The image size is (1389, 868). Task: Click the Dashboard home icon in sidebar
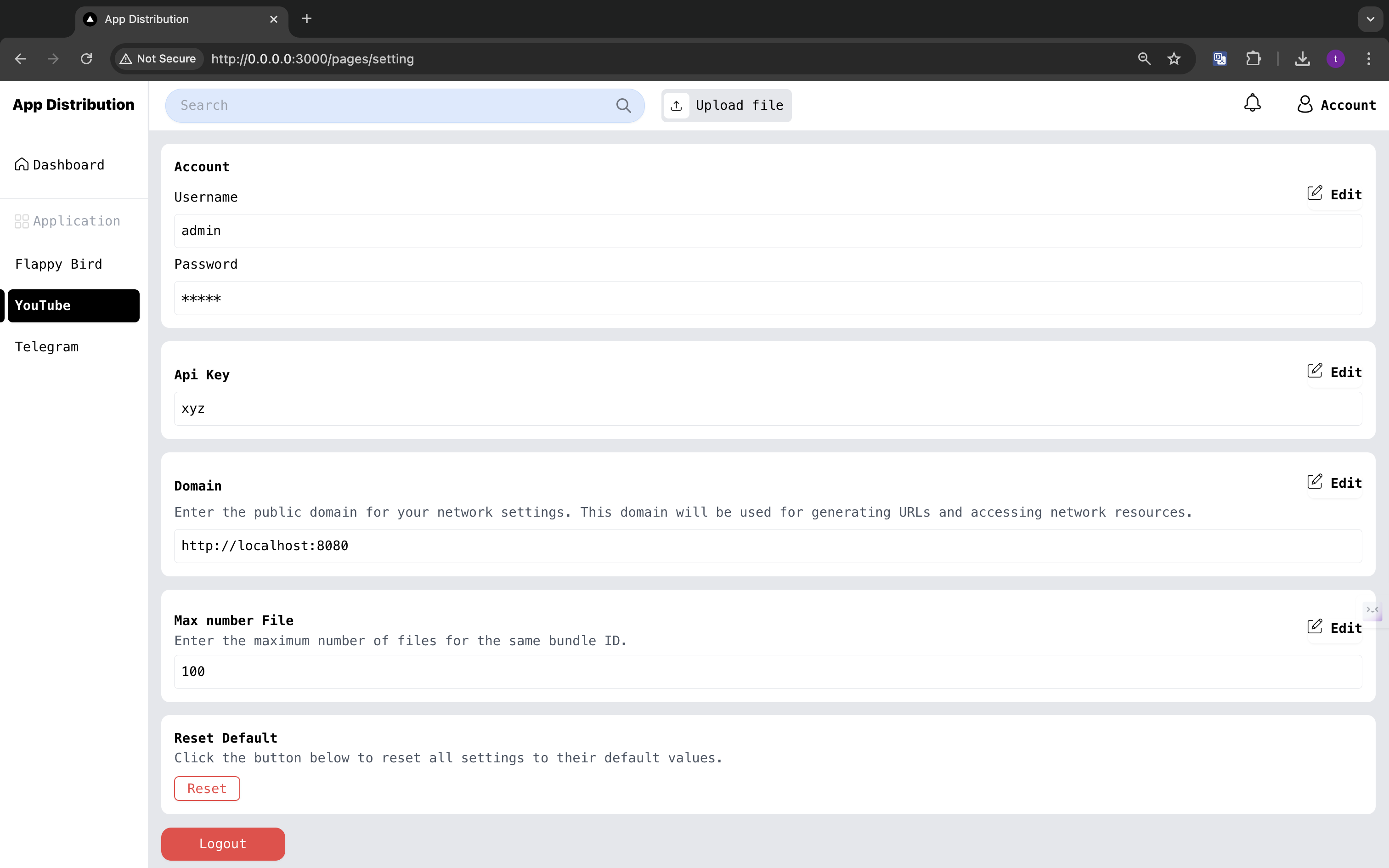point(22,165)
